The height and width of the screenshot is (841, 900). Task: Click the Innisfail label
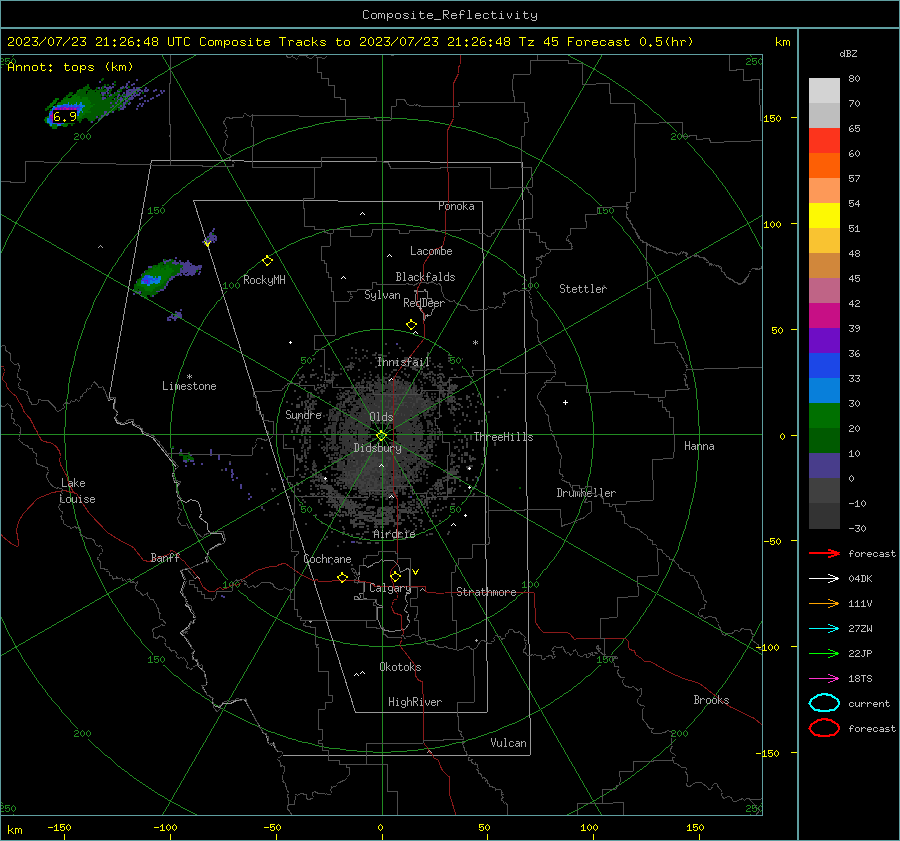(x=404, y=362)
